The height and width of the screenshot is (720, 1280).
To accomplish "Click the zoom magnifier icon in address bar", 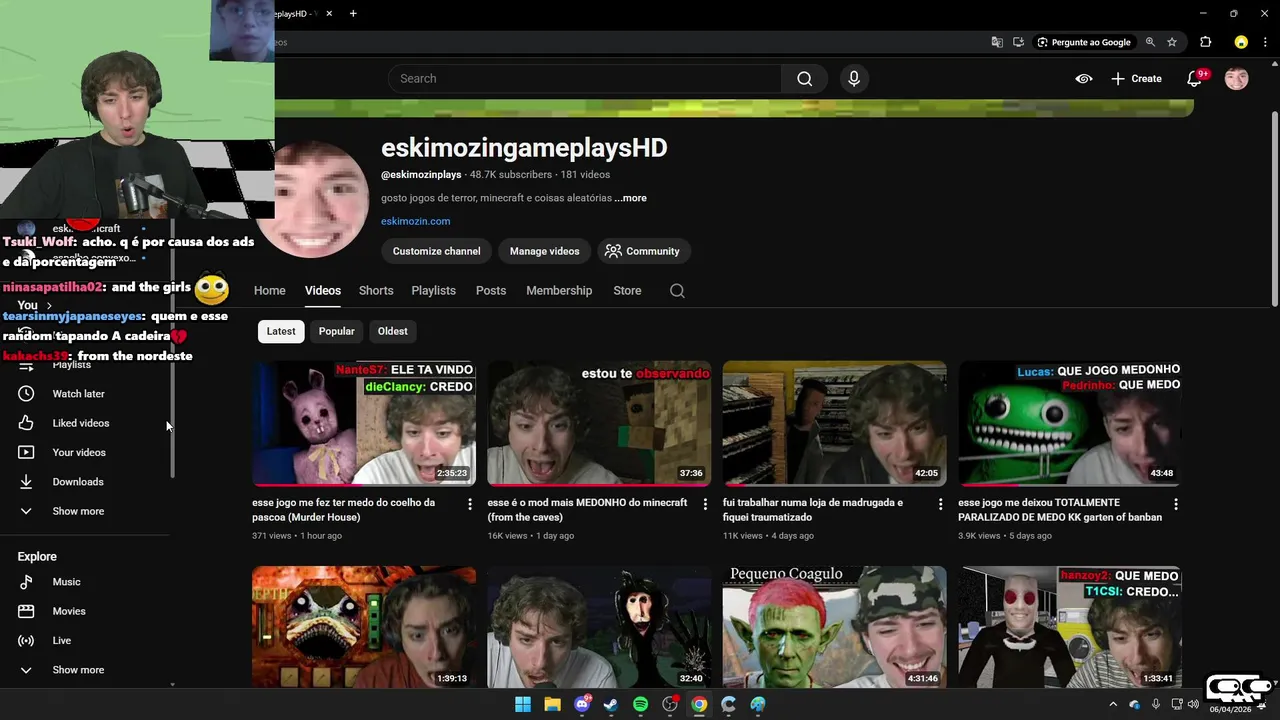I will tap(1150, 42).
